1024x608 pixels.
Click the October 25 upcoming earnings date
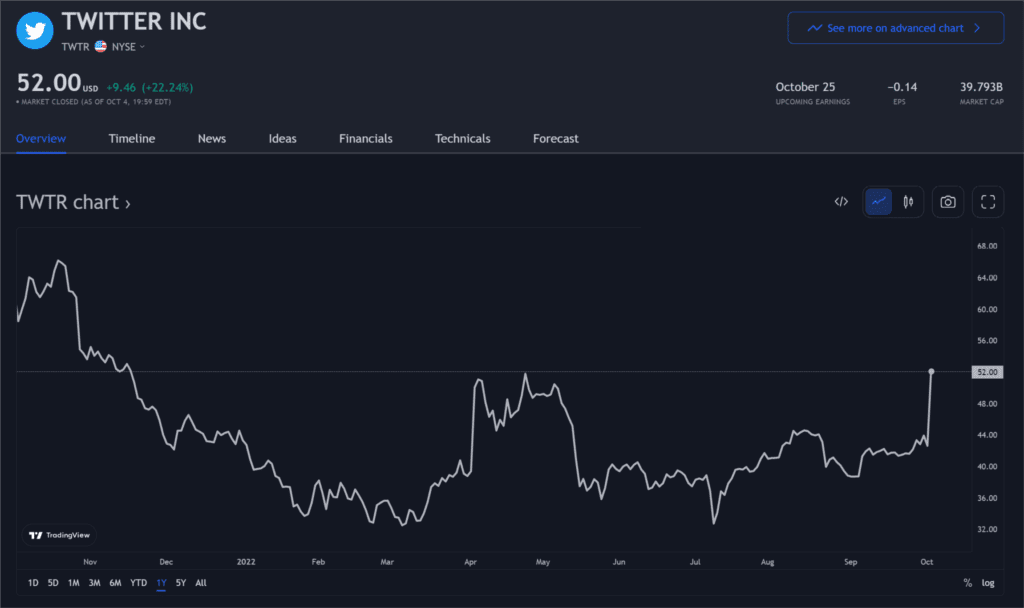coord(805,87)
